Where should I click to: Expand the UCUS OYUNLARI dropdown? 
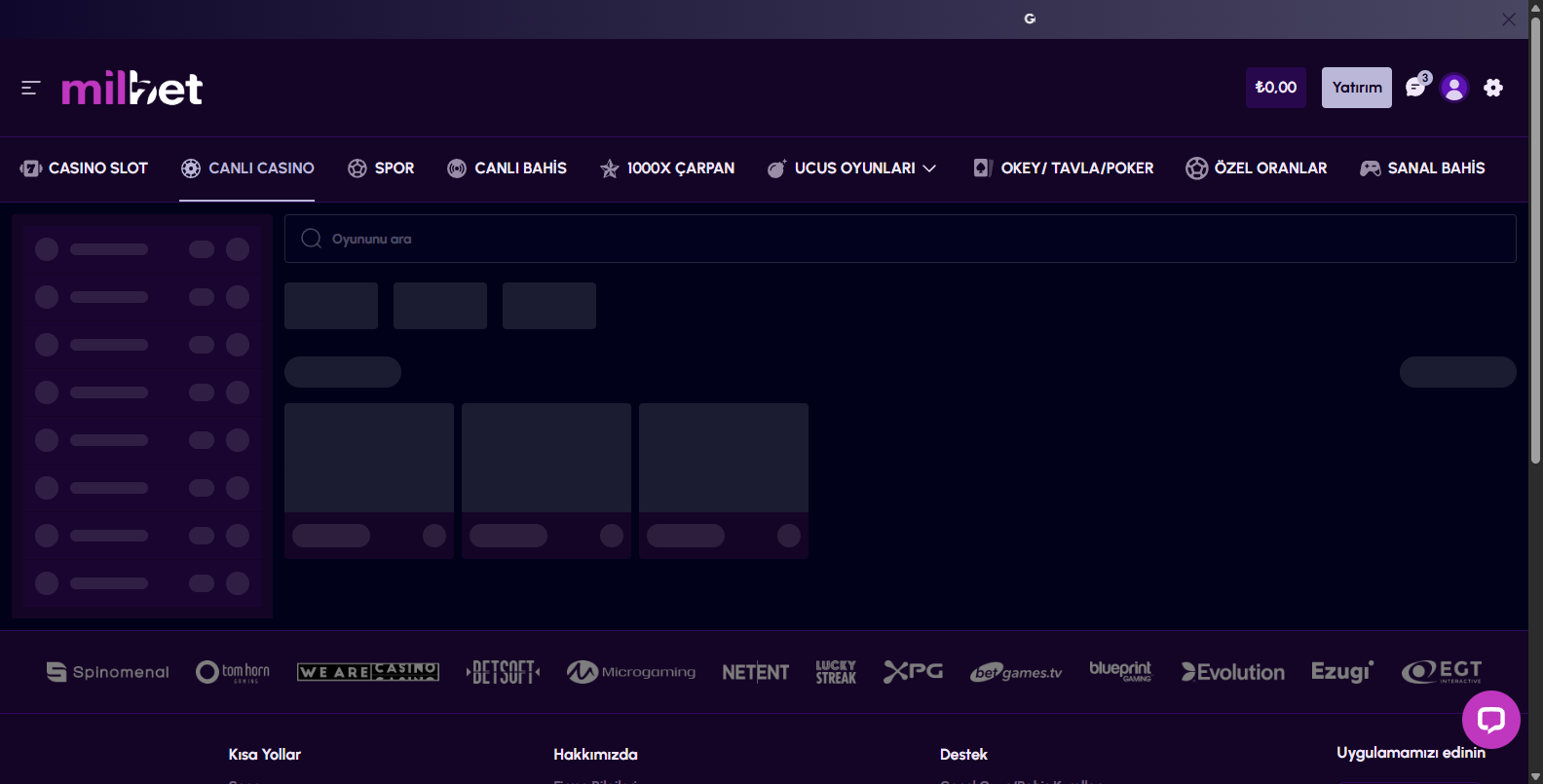click(851, 168)
